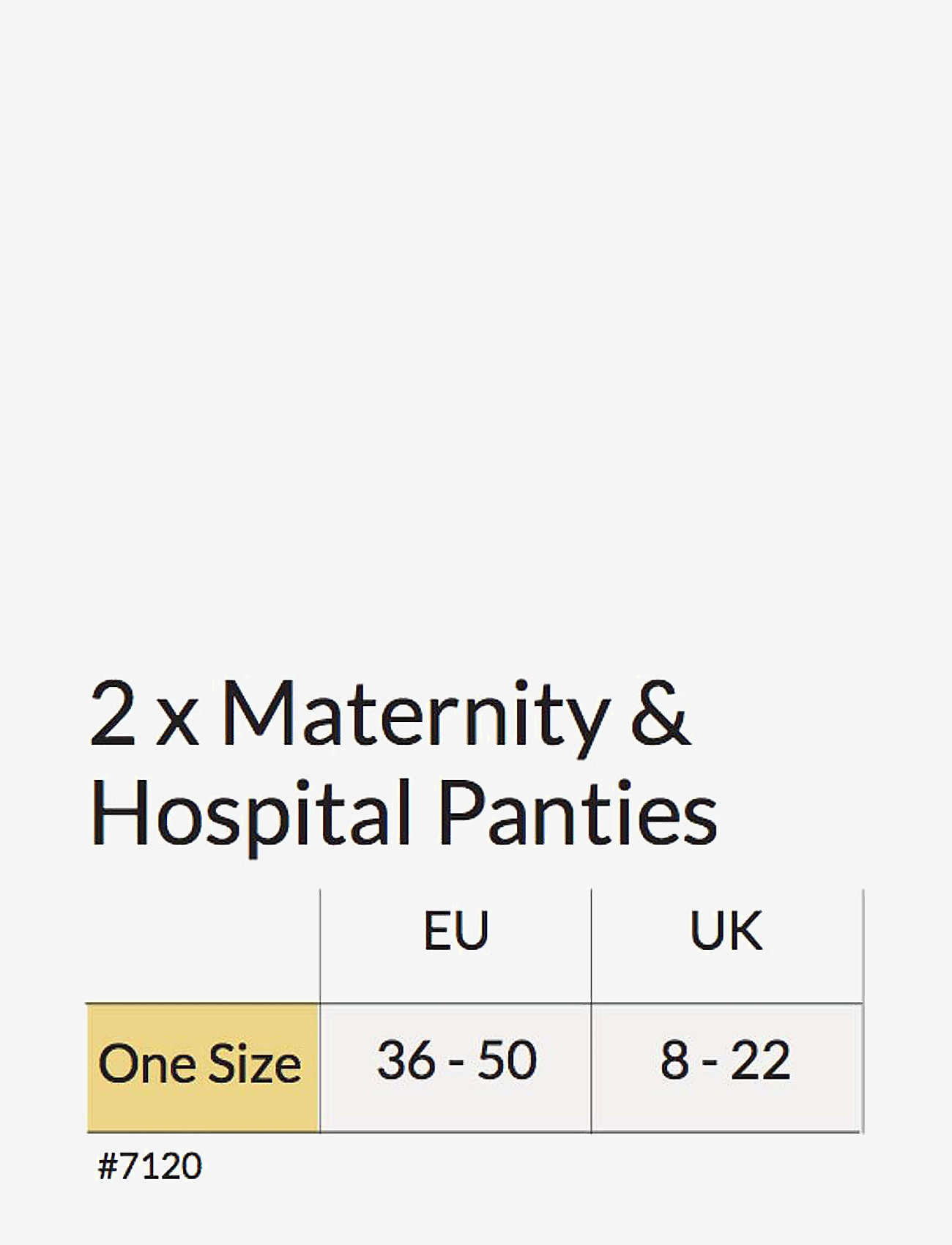
Task: Click the word Panties in the title
Action: pos(577,813)
